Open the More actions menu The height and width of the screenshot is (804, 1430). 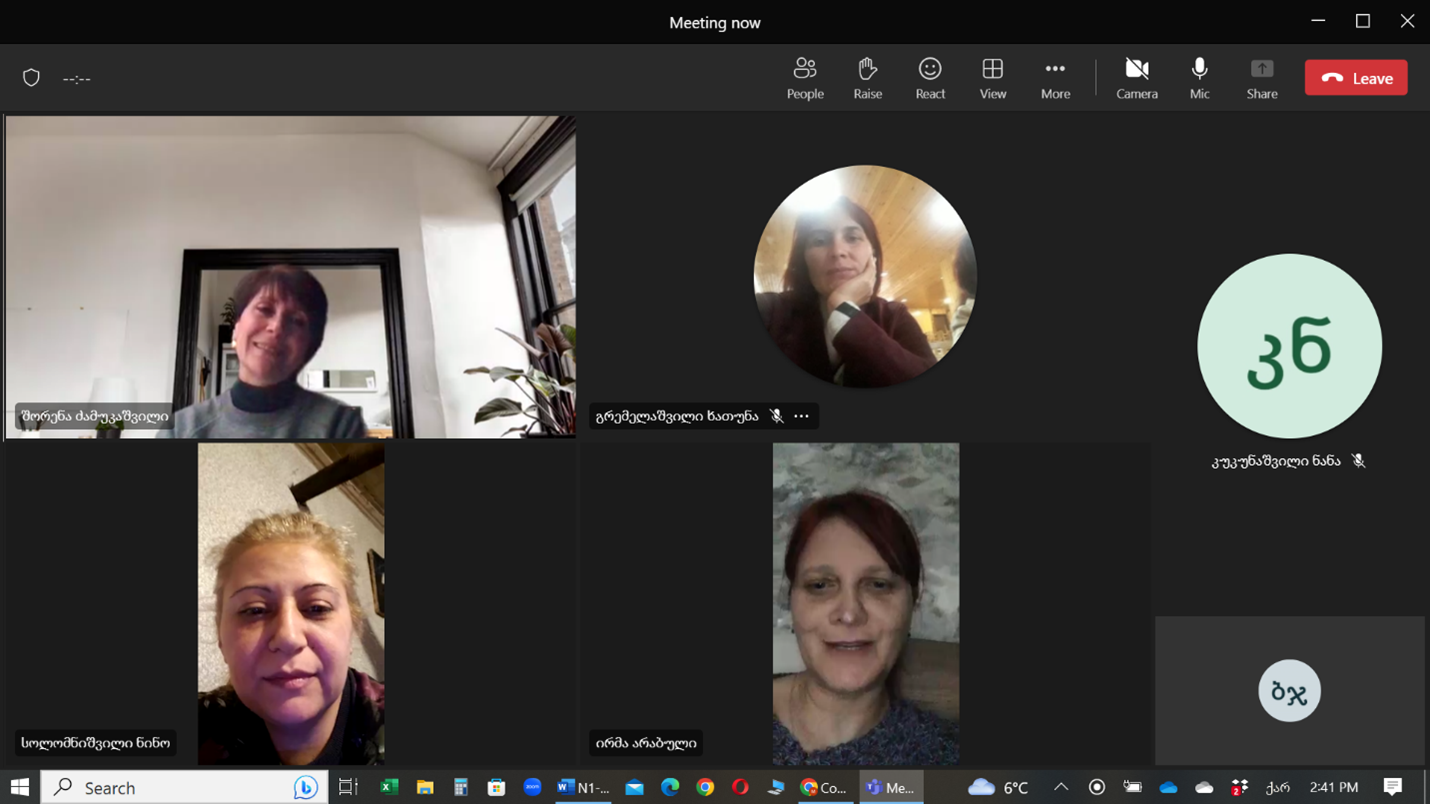click(x=1055, y=78)
